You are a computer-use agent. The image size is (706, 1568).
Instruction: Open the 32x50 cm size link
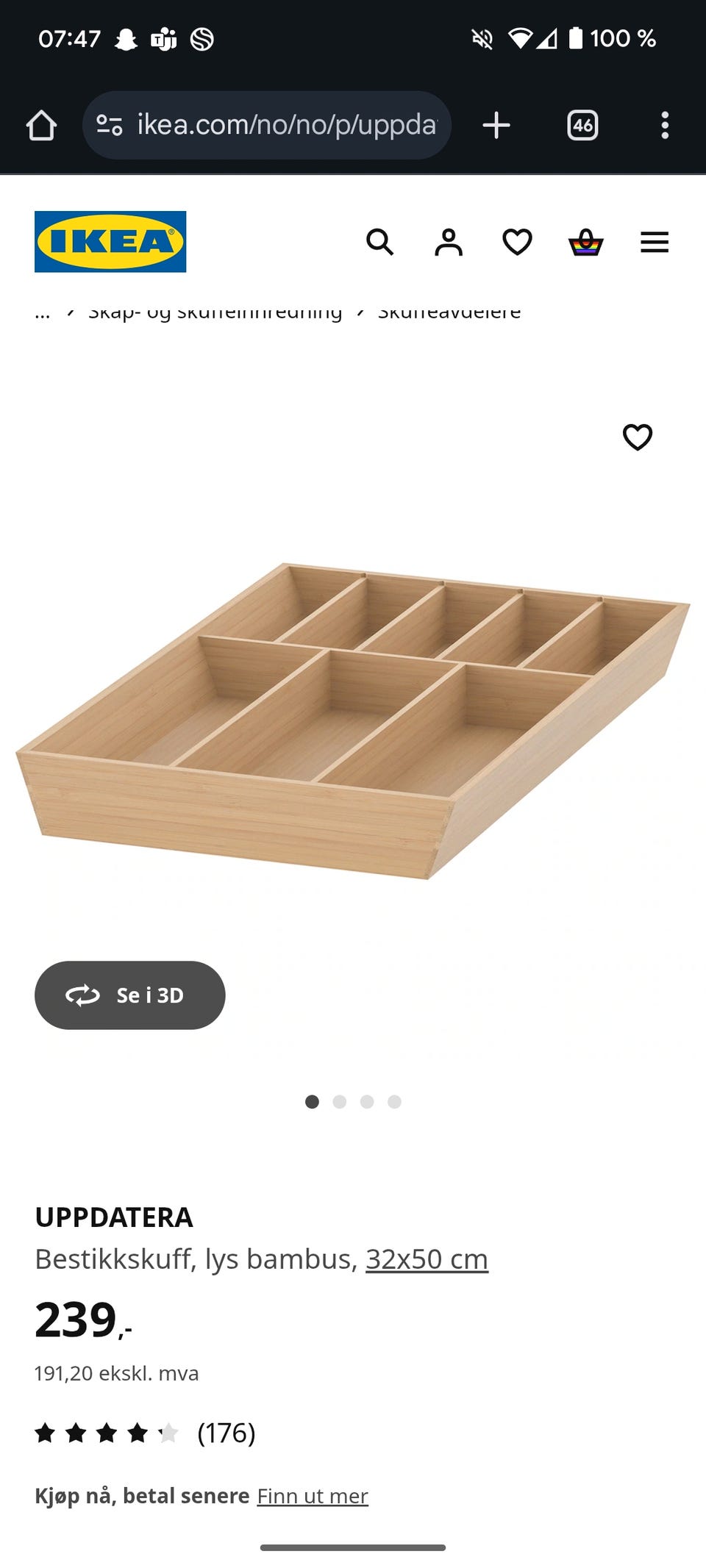coord(427,1259)
